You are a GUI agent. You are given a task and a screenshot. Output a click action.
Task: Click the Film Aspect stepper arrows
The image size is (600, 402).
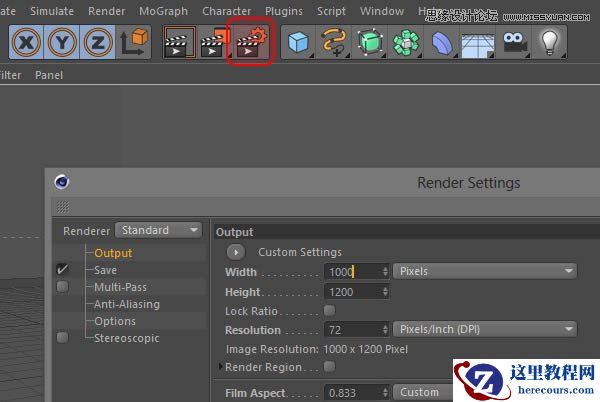click(x=385, y=392)
